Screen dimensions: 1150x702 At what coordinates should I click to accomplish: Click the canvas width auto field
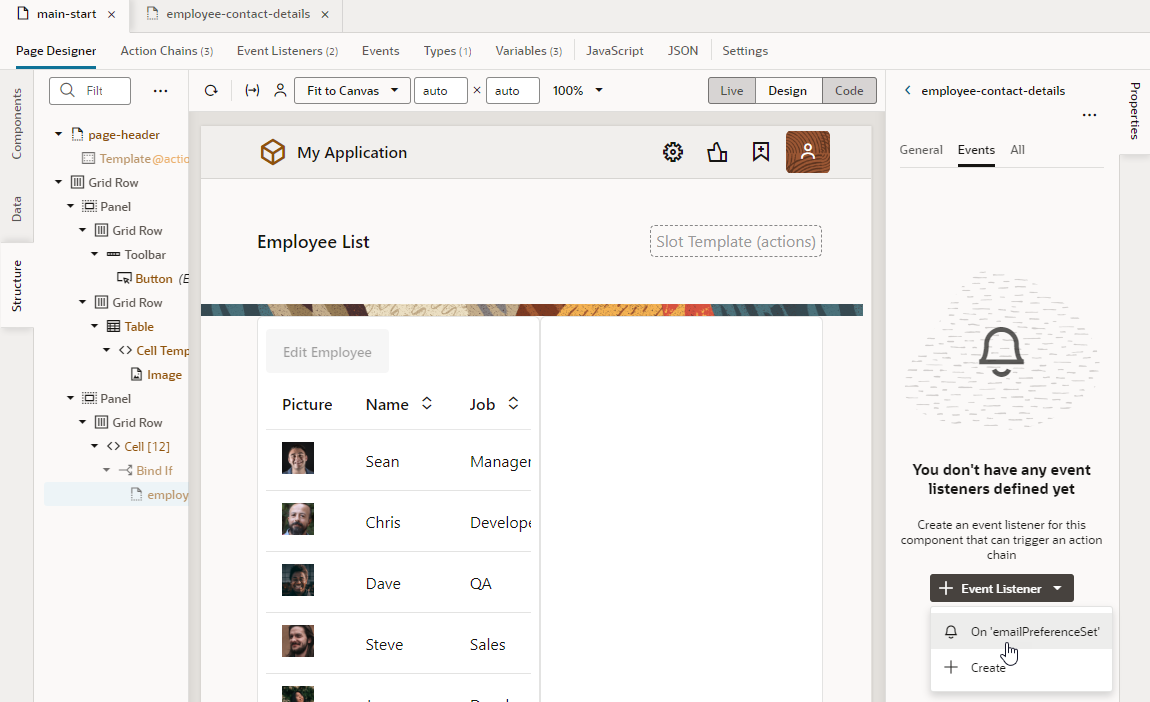pyautogui.click(x=441, y=91)
